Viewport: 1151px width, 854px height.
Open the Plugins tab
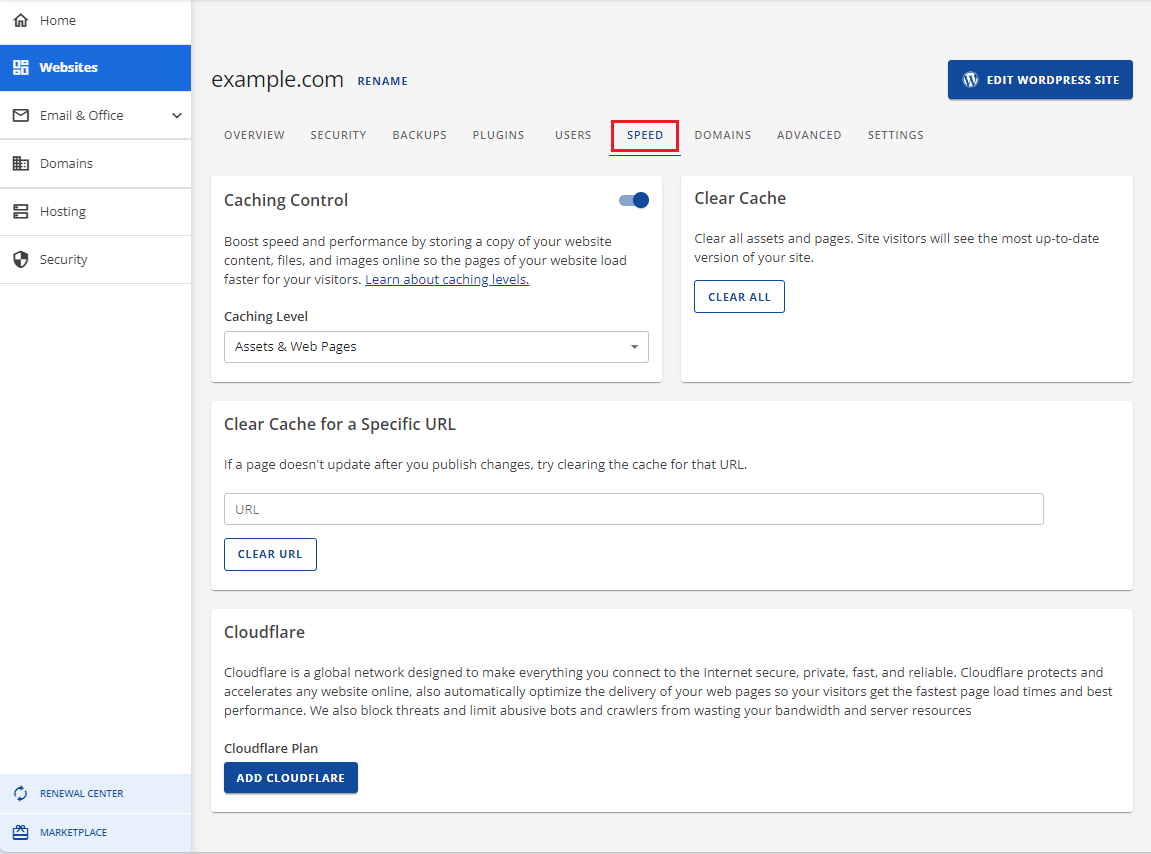coord(498,135)
